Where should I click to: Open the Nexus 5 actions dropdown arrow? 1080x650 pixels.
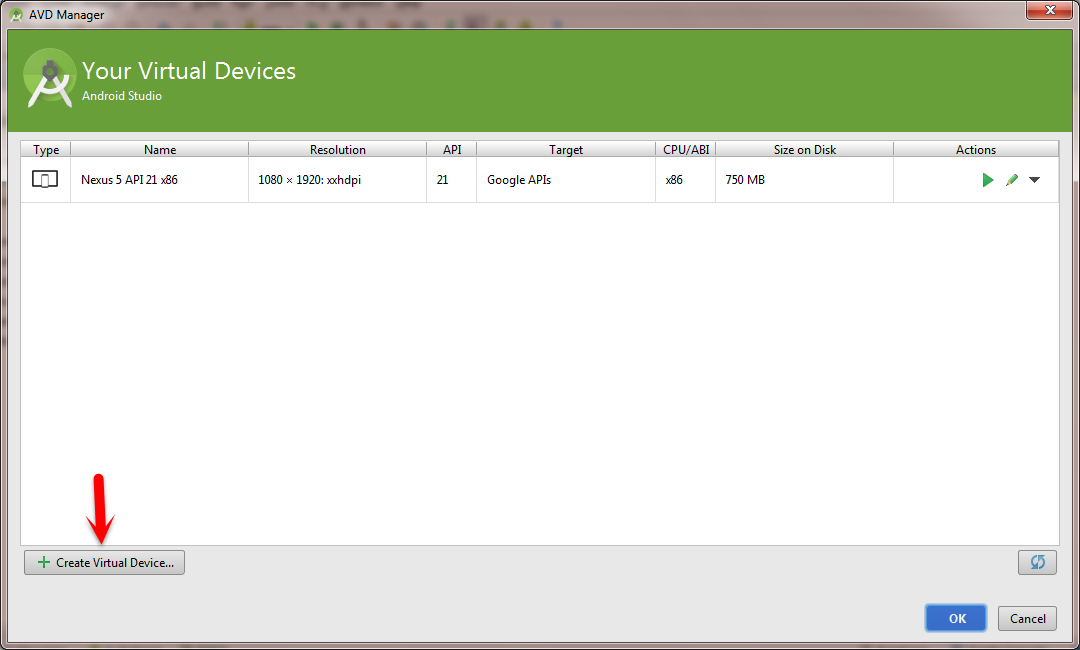click(1035, 180)
